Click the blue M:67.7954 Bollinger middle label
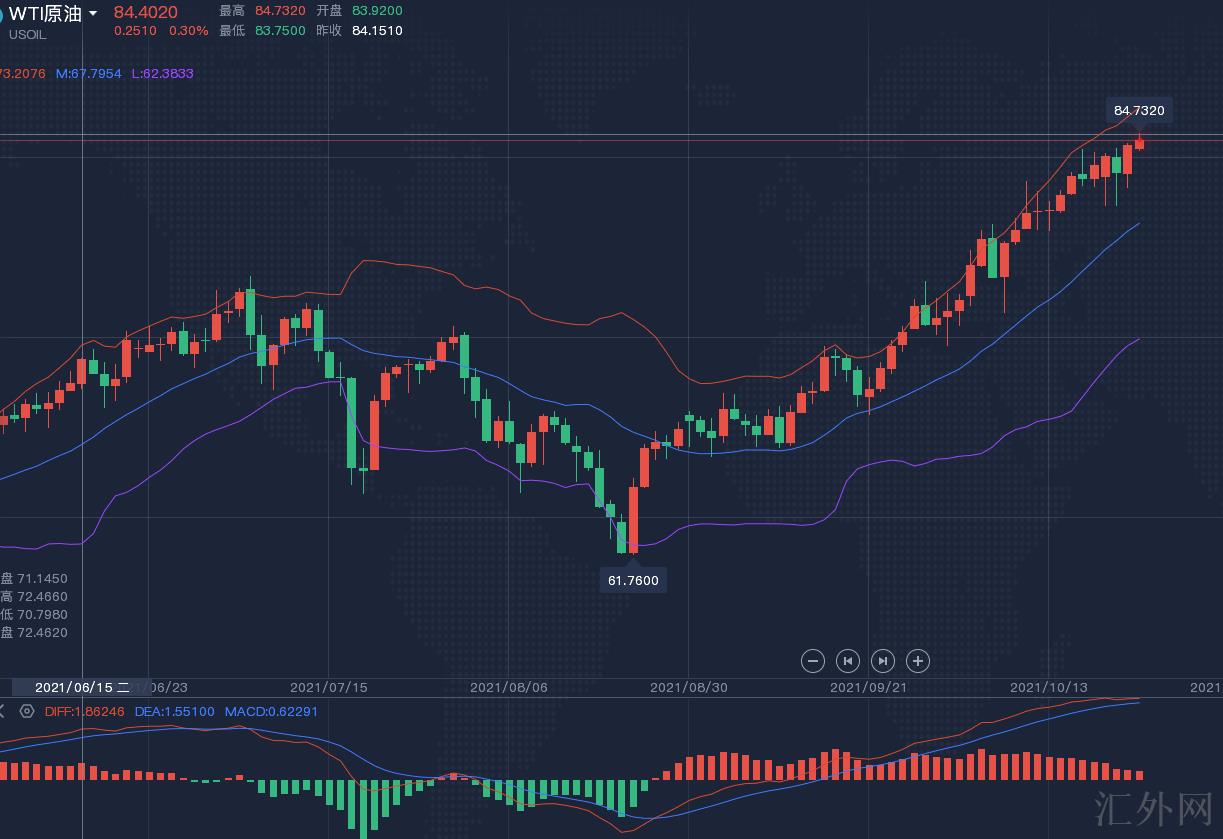Viewport: 1223px width, 839px height. (88, 73)
